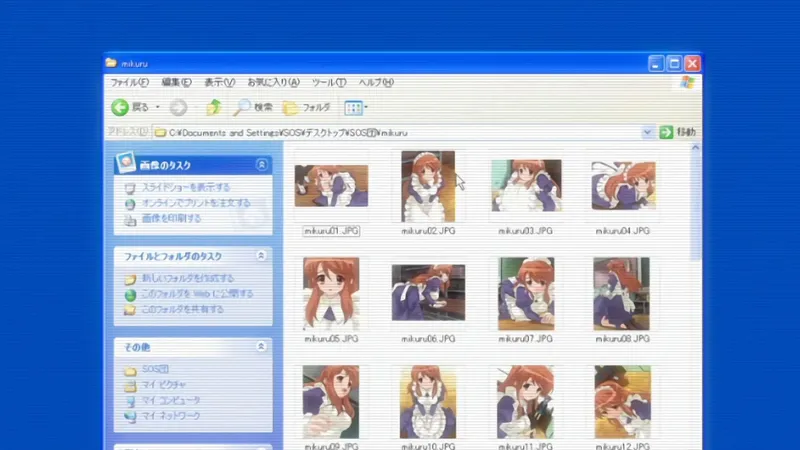Select the mikuru04.JPG thumbnail
This screenshot has width=800, height=450.
pos(623,186)
